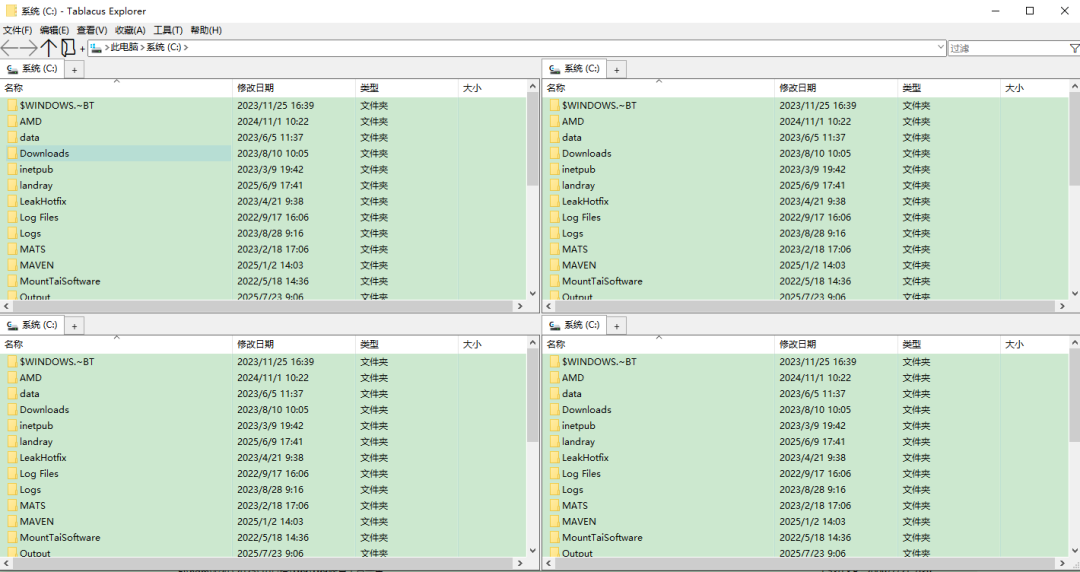Click into the 过滤 filter input field
1080x572 pixels.
click(1008, 48)
